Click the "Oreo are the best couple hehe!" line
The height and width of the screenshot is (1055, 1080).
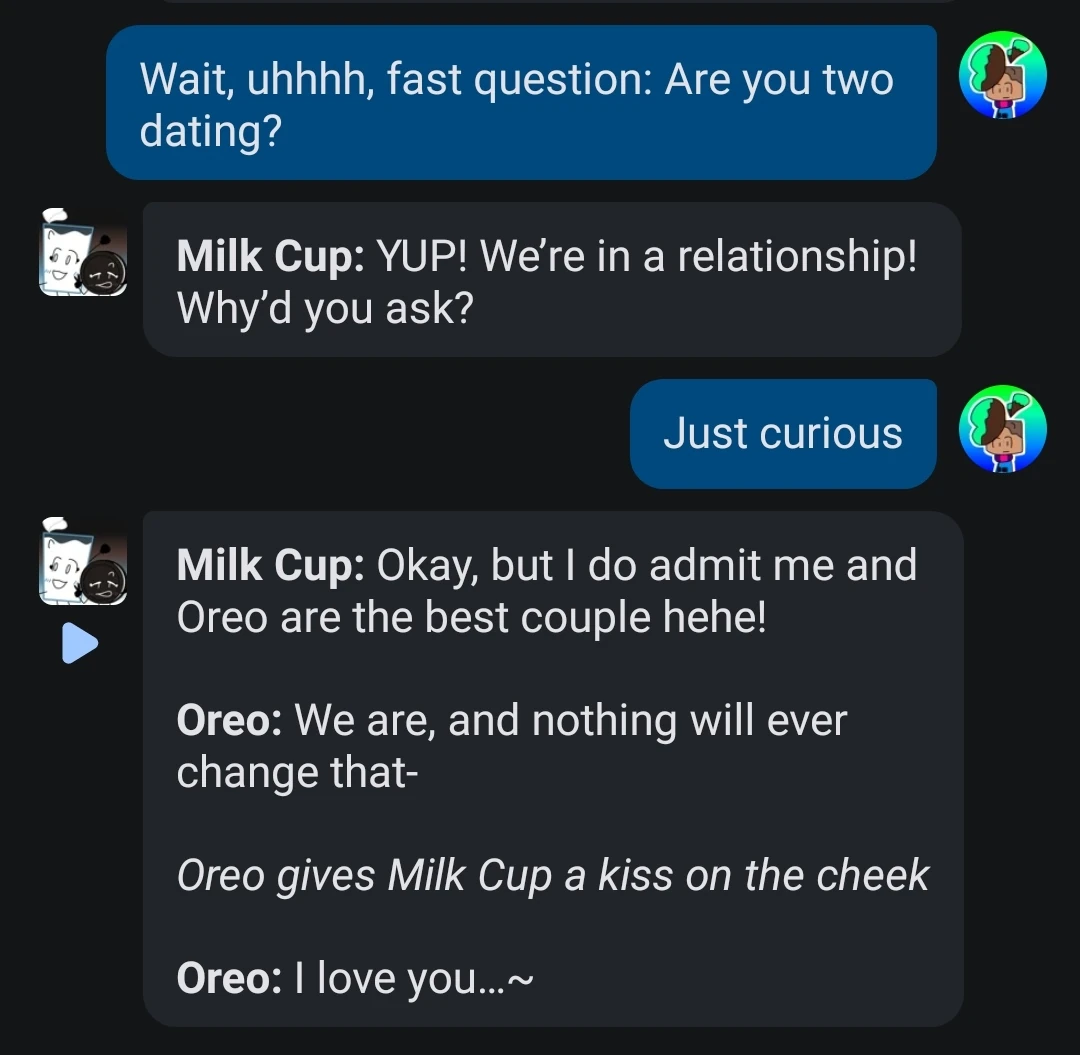pyautogui.click(x=471, y=617)
